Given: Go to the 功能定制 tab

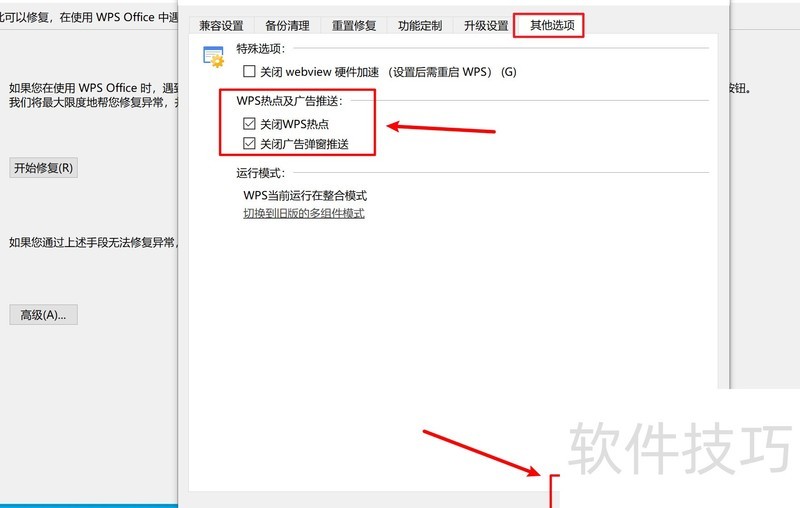Looking at the screenshot, I should tap(420, 26).
